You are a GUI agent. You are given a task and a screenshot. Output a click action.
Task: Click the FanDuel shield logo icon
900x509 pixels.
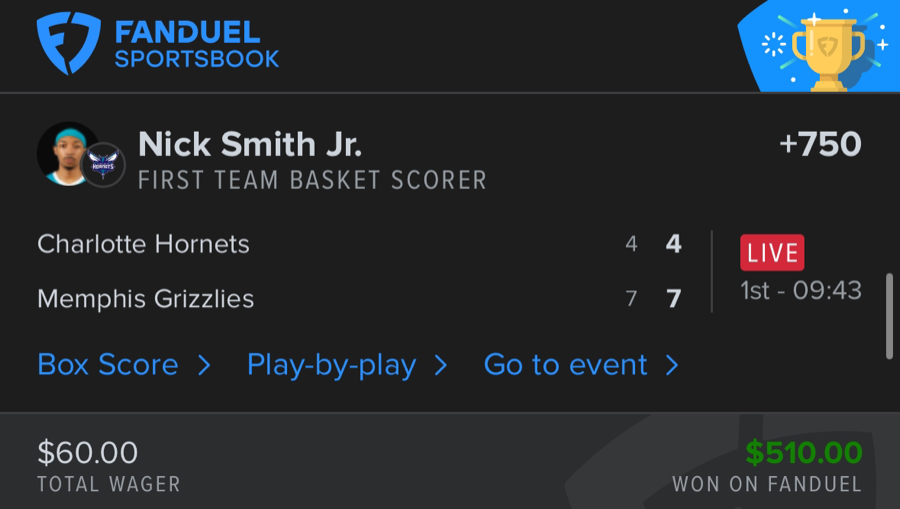click(x=69, y=44)
